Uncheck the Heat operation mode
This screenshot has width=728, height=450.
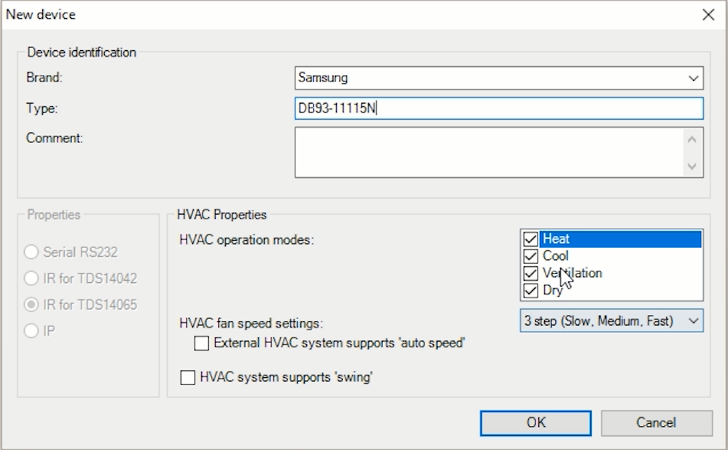(x=530, y=239)
